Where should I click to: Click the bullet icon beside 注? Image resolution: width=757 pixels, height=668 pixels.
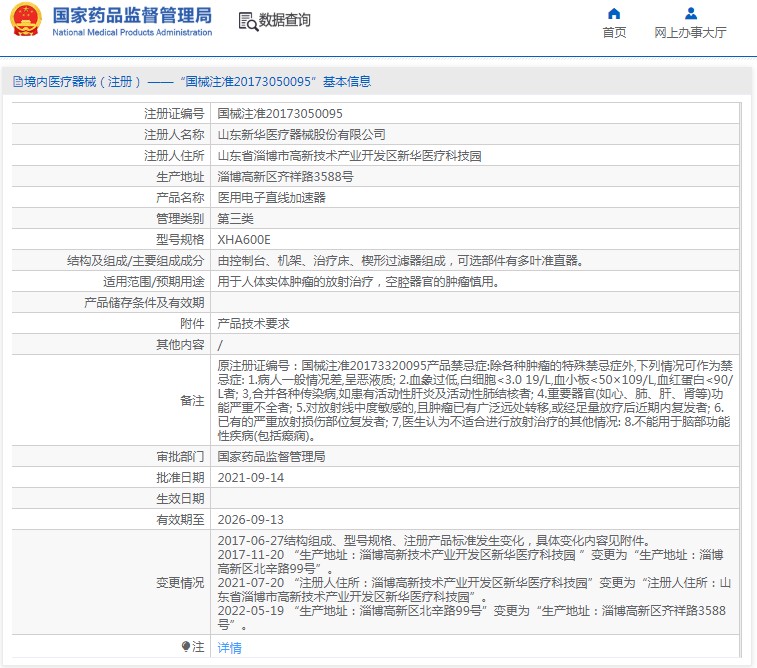pos(185,647)
